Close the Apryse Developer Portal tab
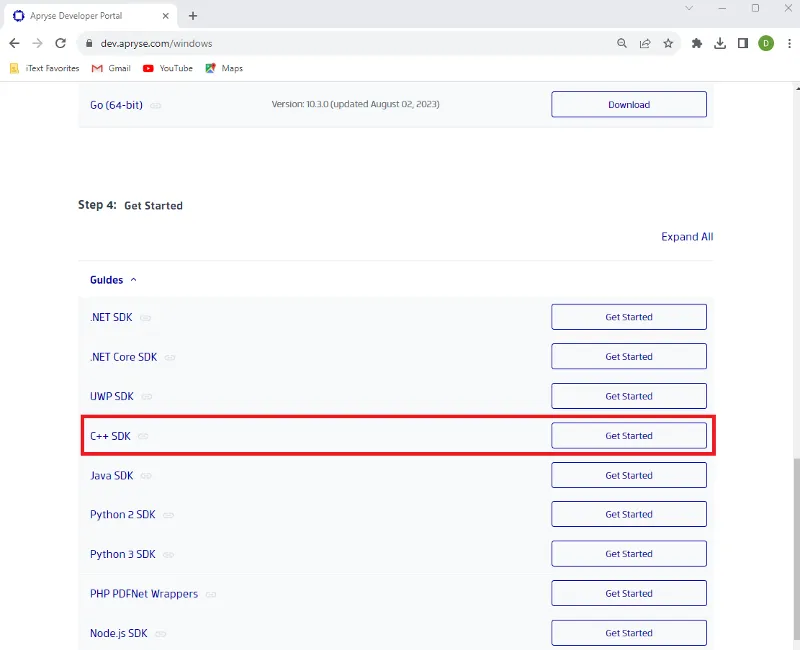 [165, 16]
